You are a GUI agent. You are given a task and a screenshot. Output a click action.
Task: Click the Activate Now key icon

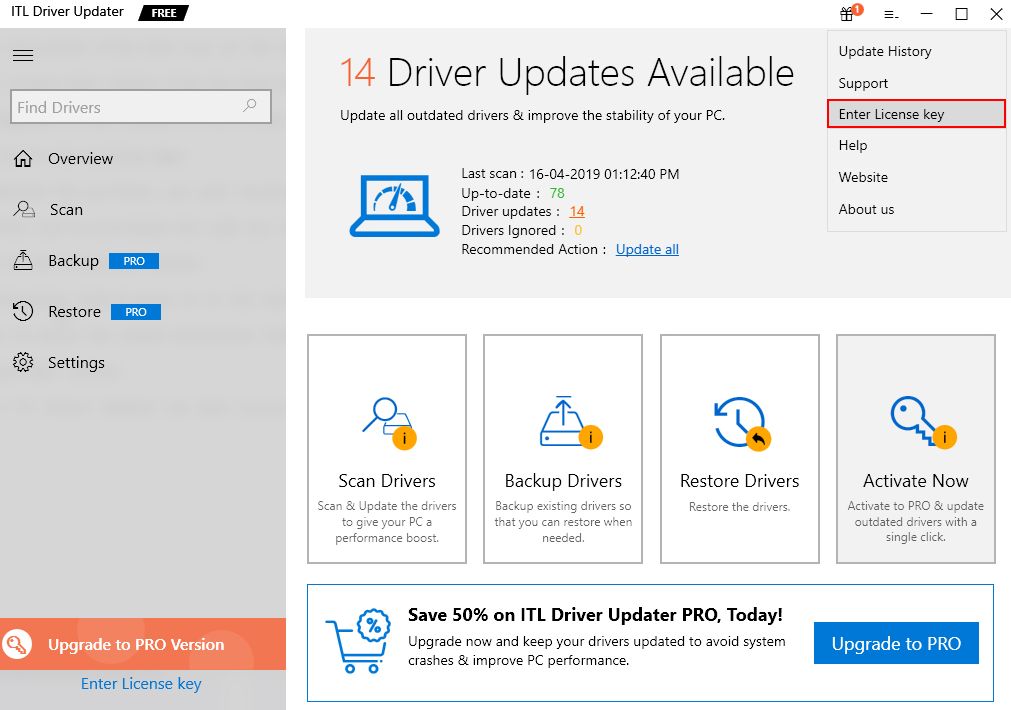(923, 422)
